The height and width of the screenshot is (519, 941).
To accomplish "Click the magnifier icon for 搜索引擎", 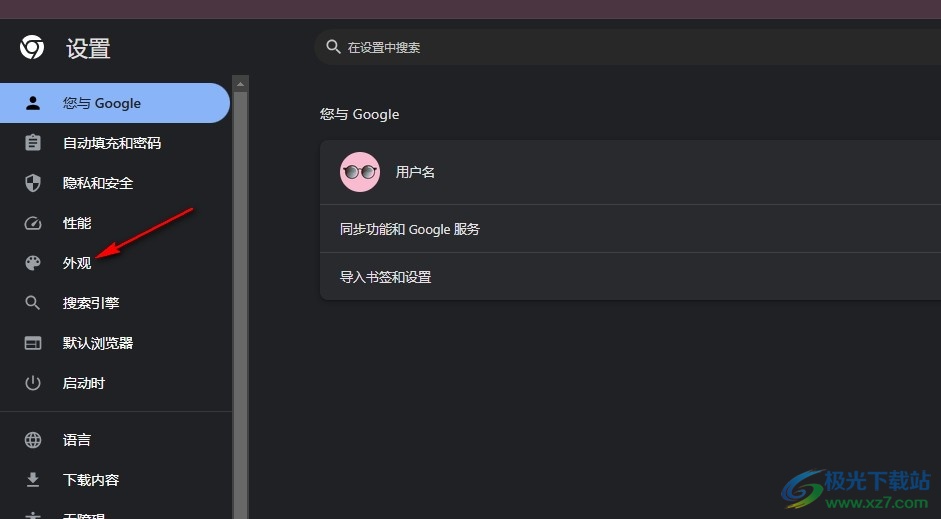I will coord(33,303).
